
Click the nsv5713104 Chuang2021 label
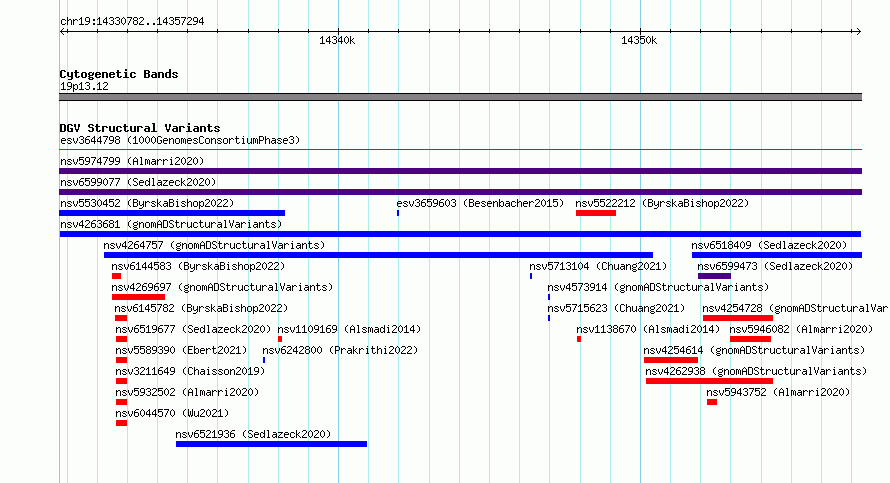pos(598,266)
